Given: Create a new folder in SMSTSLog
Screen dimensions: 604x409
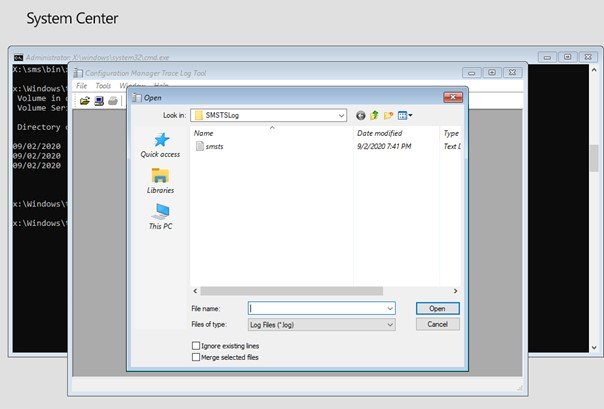Looking at the screenshot, I should click(x=388, y=115).
